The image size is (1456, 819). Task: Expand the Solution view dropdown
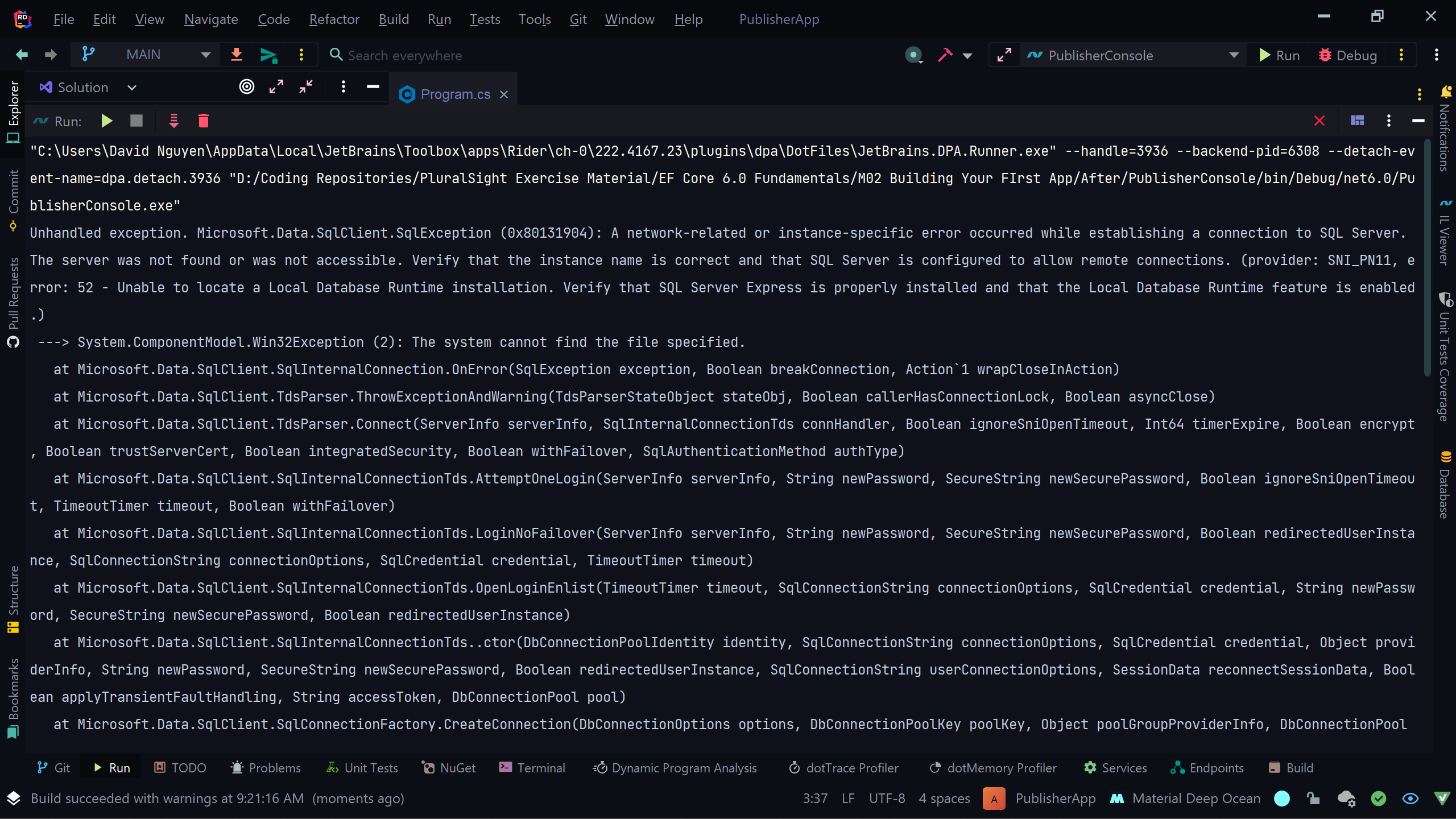tap(131, 88)
